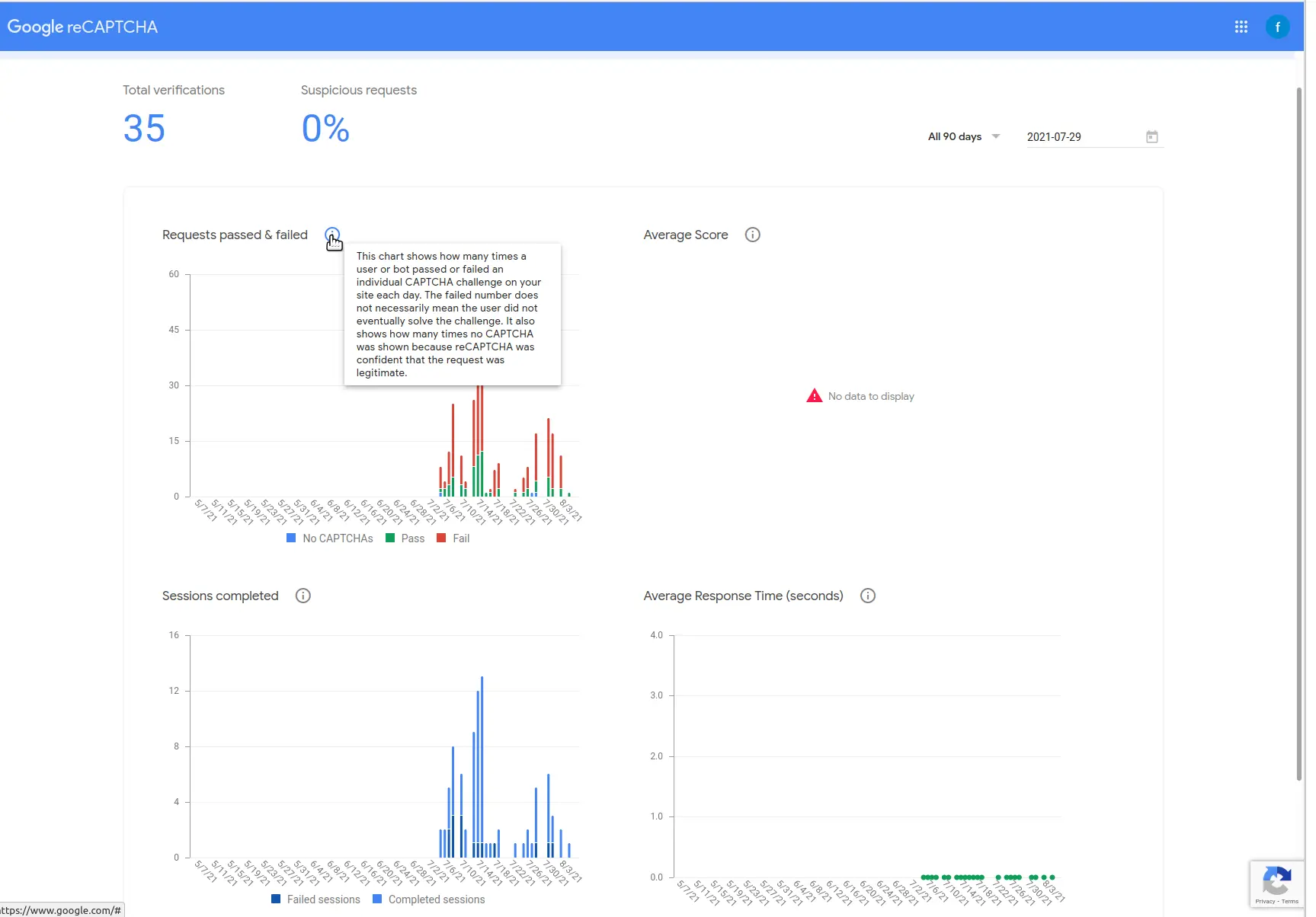The height and width of the screenshot is (917, 1316).
Task: Click the Google reCAPTCHA header title
Action: point(82,27)
